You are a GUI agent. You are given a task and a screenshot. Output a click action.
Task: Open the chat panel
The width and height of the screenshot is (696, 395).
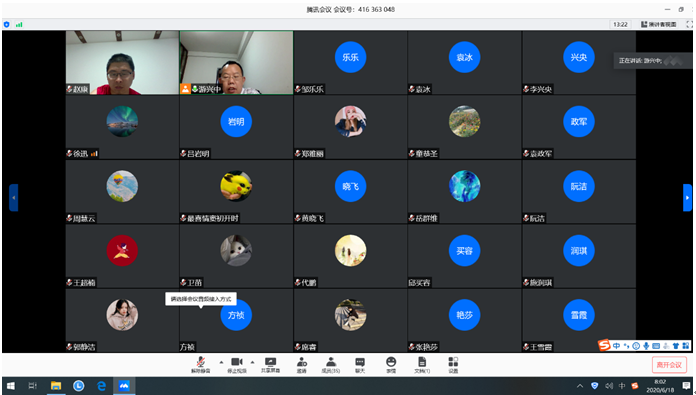(360, 365)
